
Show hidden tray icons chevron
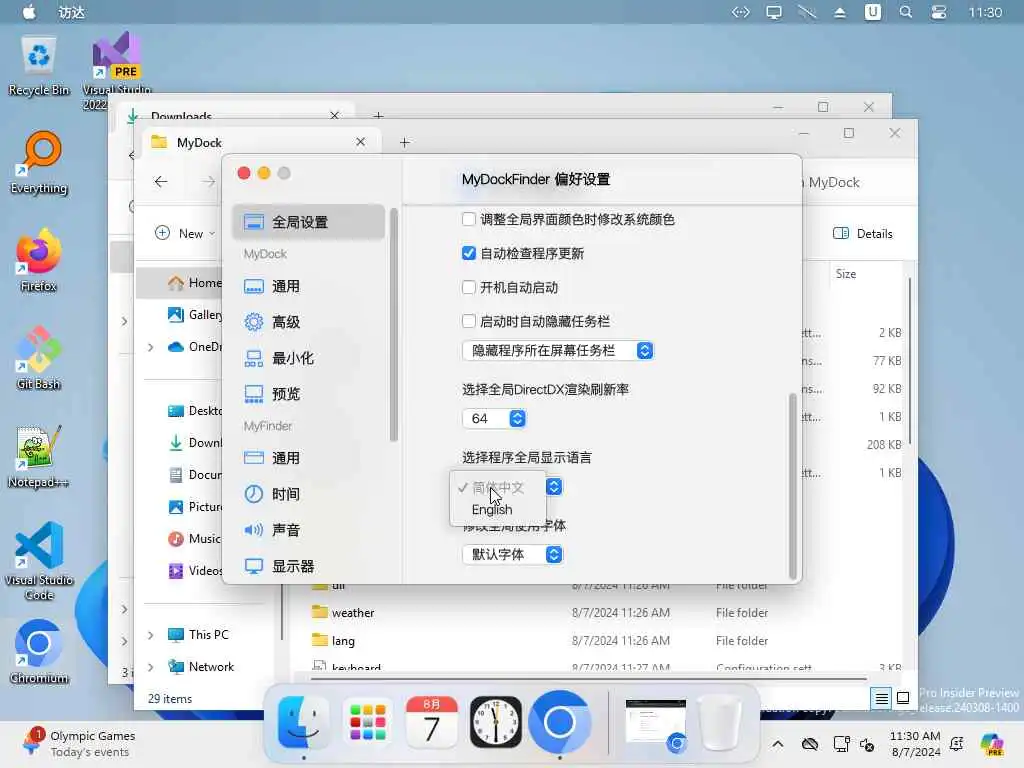[778, 744]
